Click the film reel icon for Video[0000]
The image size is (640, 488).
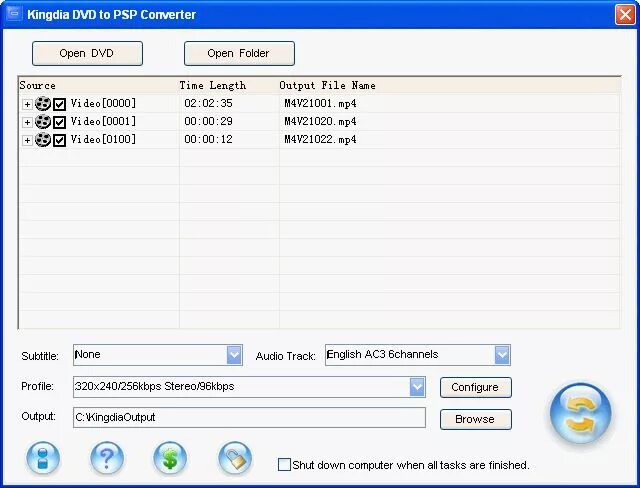[43, 104]
